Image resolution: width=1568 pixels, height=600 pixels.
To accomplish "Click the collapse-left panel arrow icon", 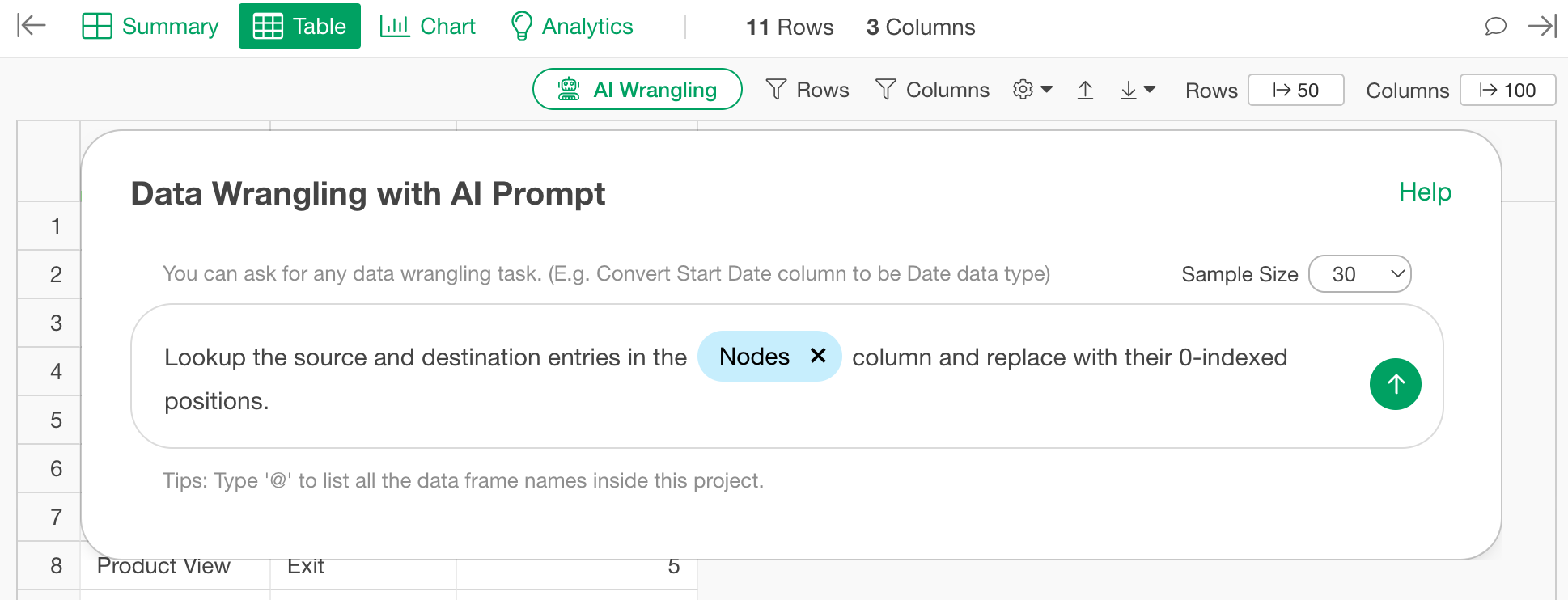I will [32, 26].
